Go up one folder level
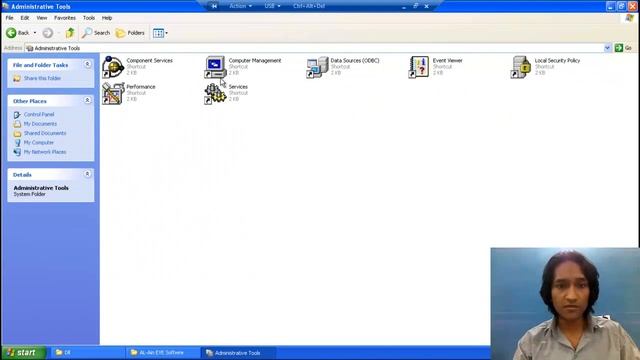The image size is (640, 360). click(70, 33)
